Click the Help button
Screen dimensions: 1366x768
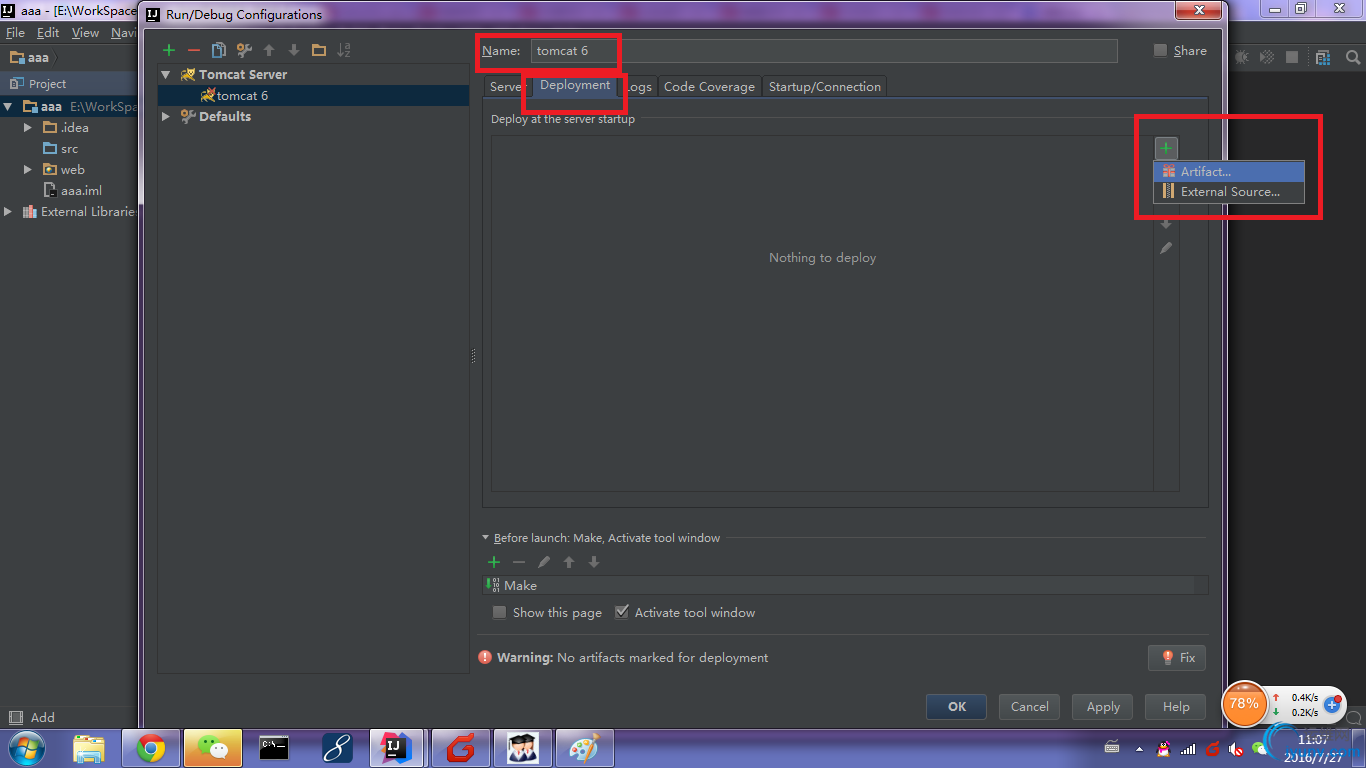pos(1176,707)
